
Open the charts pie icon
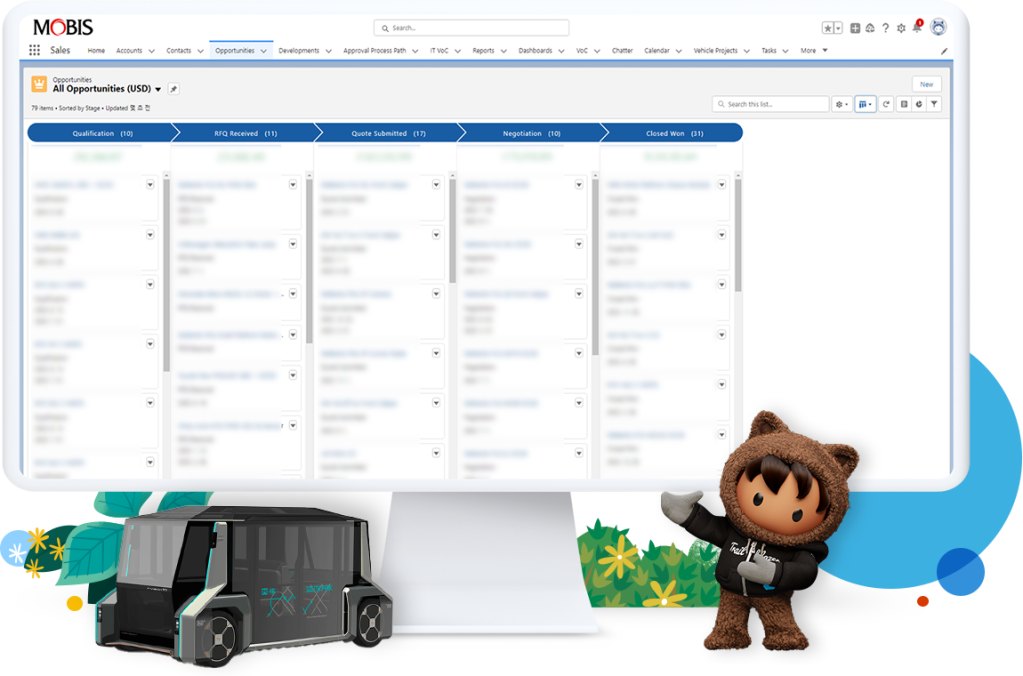tap(918, 104)
